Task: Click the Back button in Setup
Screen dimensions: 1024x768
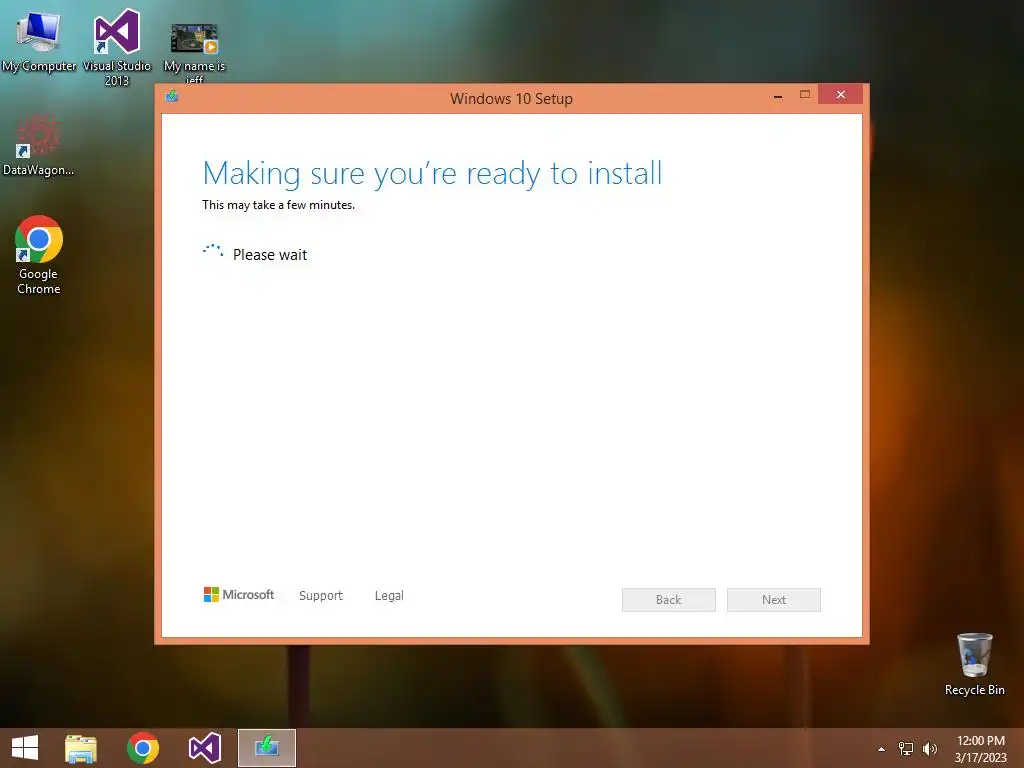Action: click(669, 600)
